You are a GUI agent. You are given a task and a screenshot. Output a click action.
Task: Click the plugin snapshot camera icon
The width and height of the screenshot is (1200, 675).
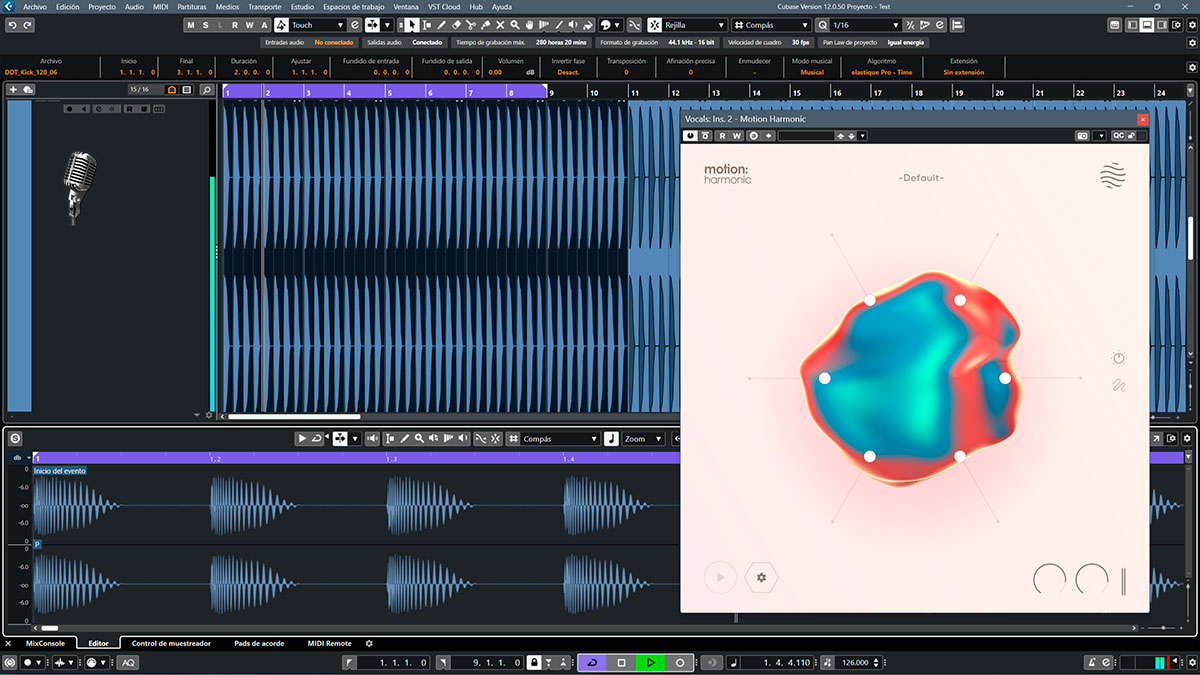coord(1083,135)
